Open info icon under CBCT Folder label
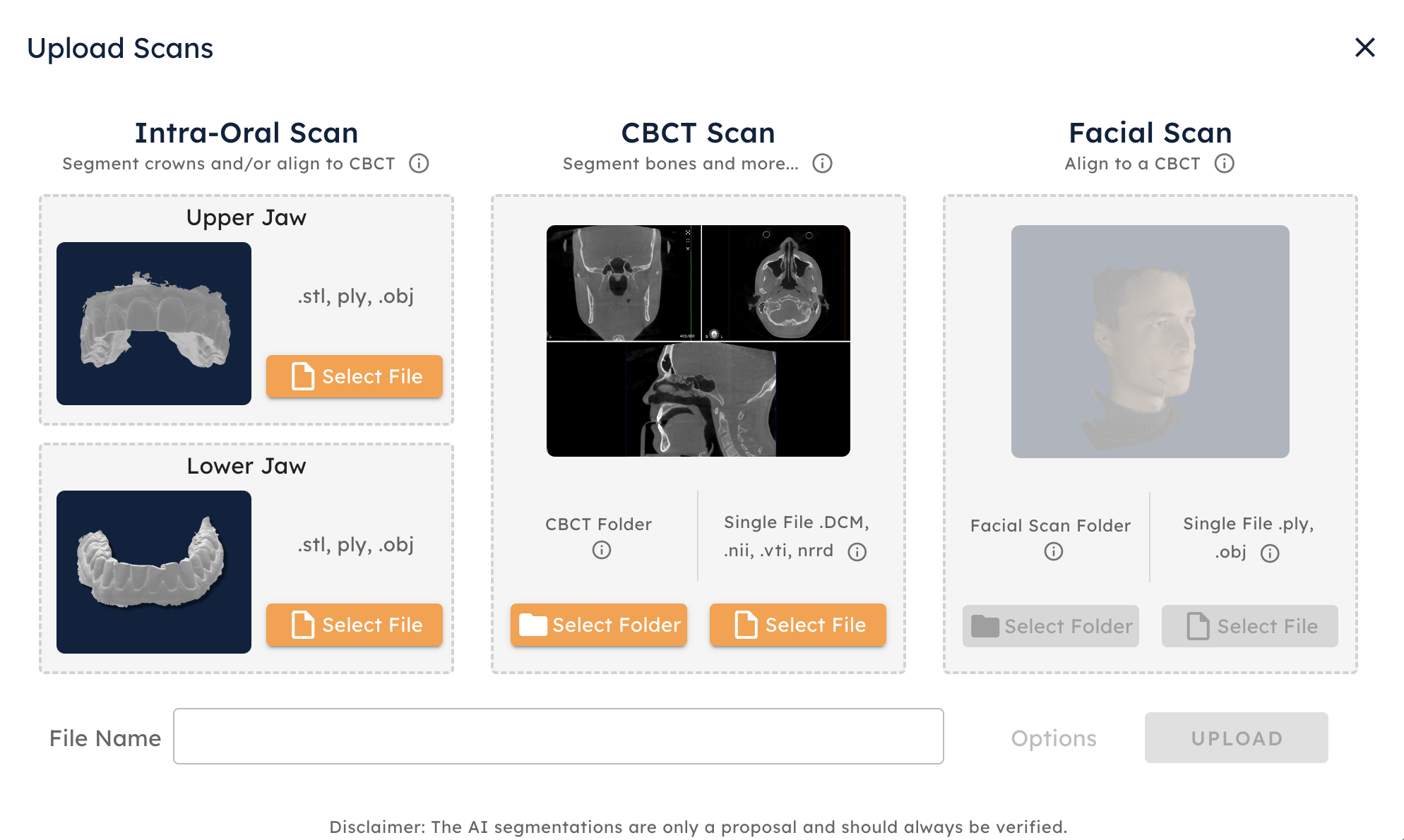This screenshot has height=840, width=1404. tap(601, 550)
